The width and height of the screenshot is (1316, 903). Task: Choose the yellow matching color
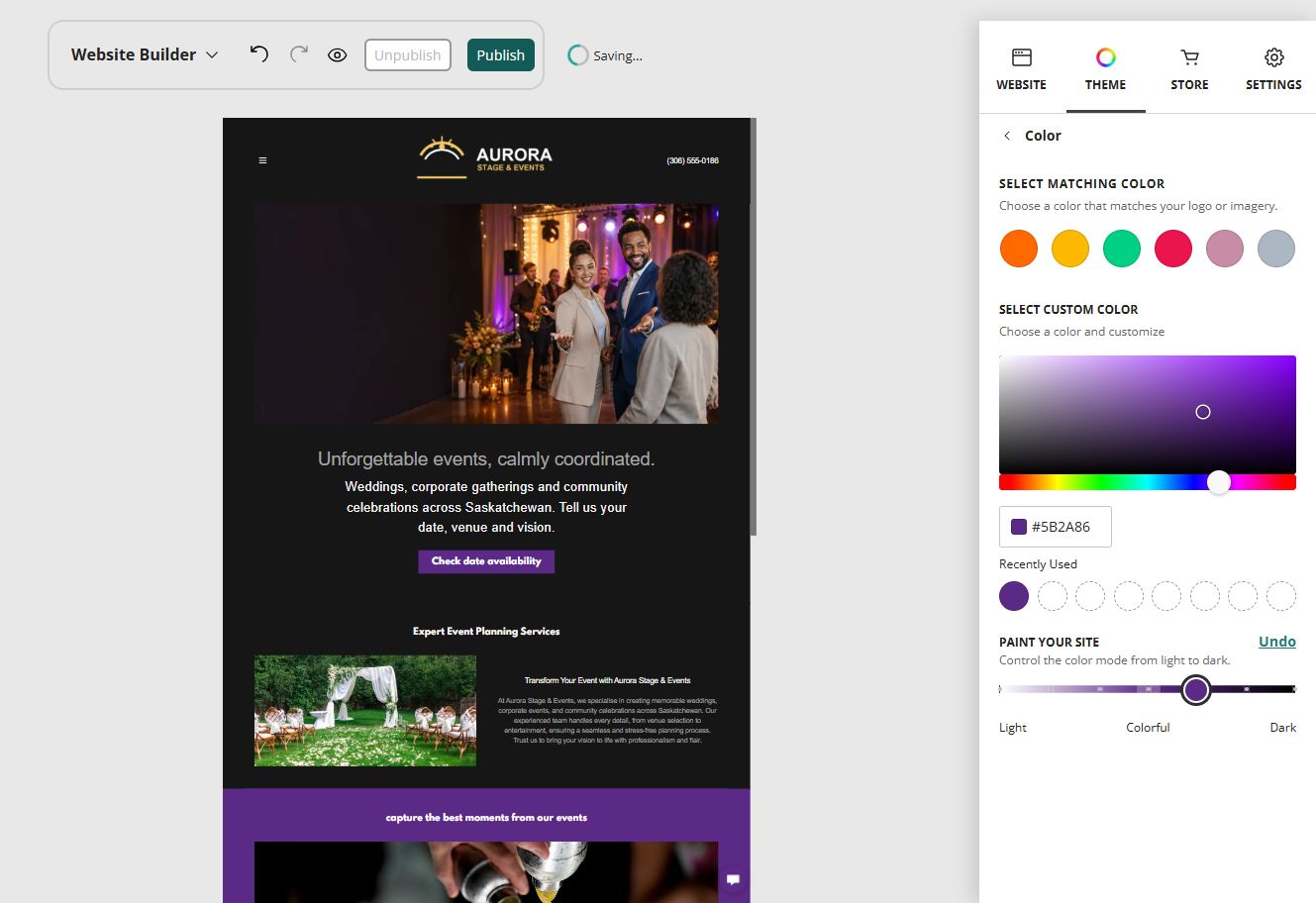[1070, 249]
